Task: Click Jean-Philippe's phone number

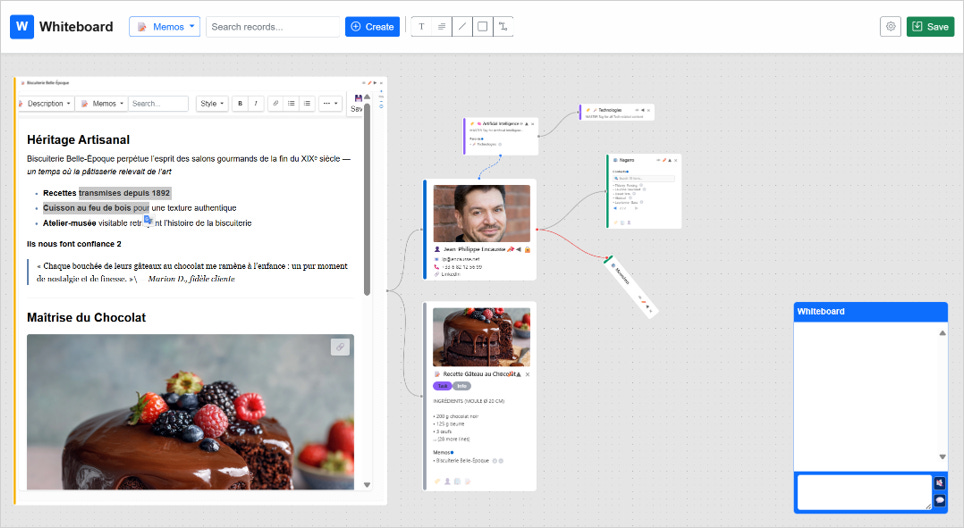Action: pyautogui.click(x=462, y=267)
